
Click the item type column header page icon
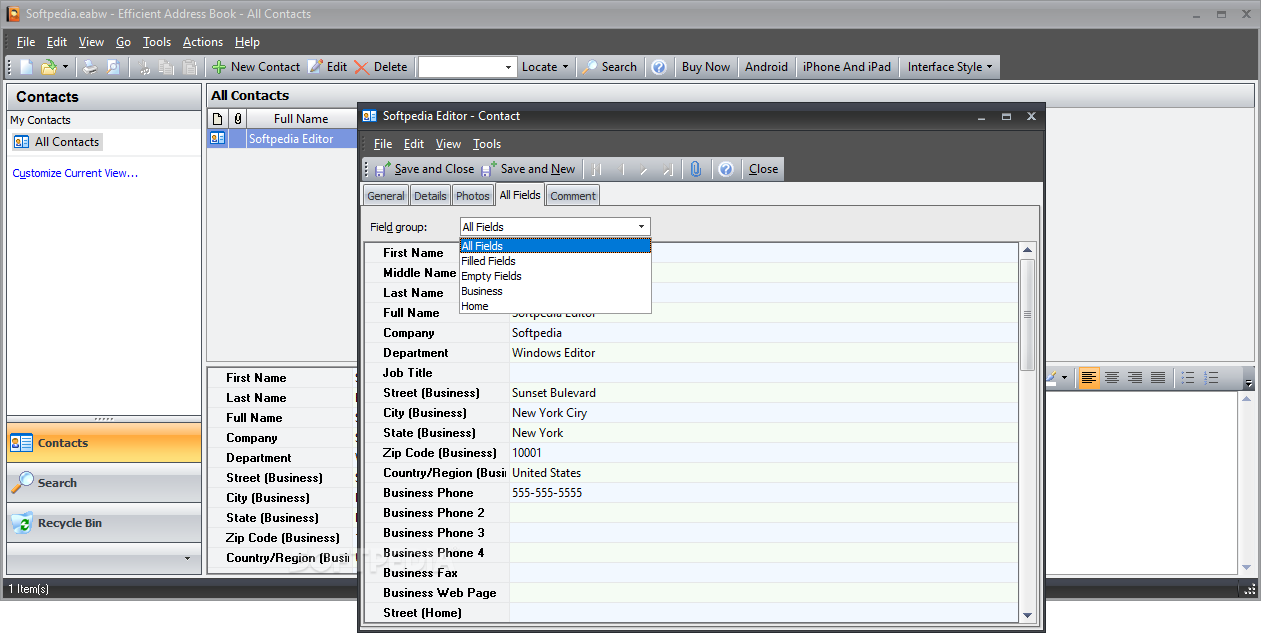[218, 118]
